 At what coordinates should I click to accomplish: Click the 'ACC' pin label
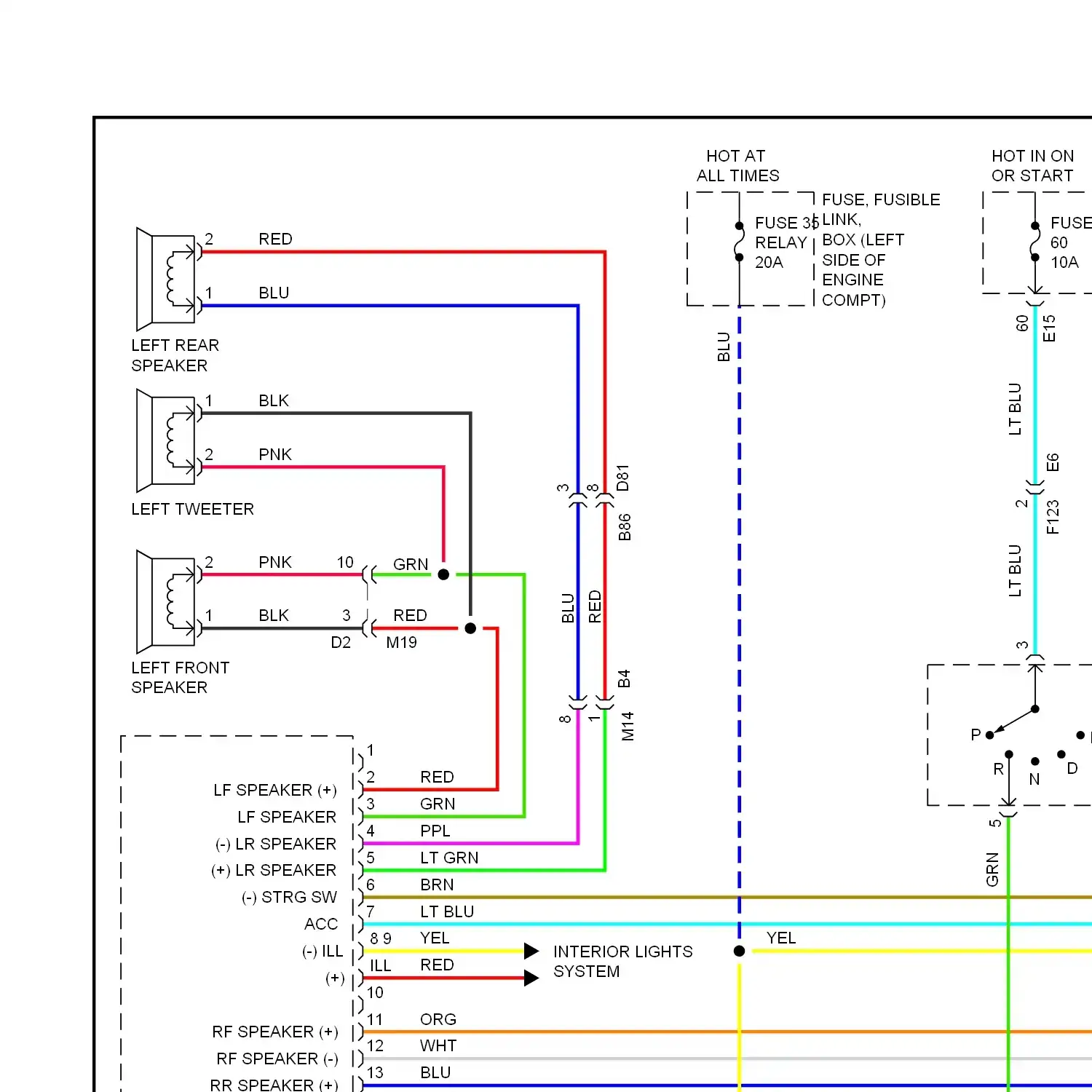pos(321,924)
